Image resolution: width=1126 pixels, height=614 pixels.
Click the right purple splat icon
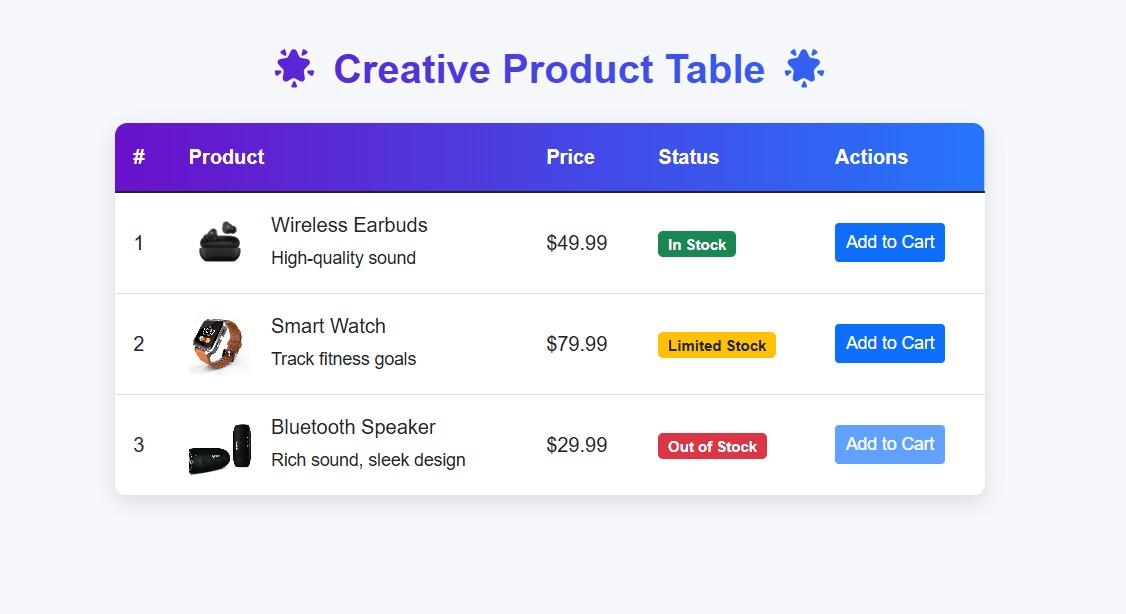click(x=804, y=68)
